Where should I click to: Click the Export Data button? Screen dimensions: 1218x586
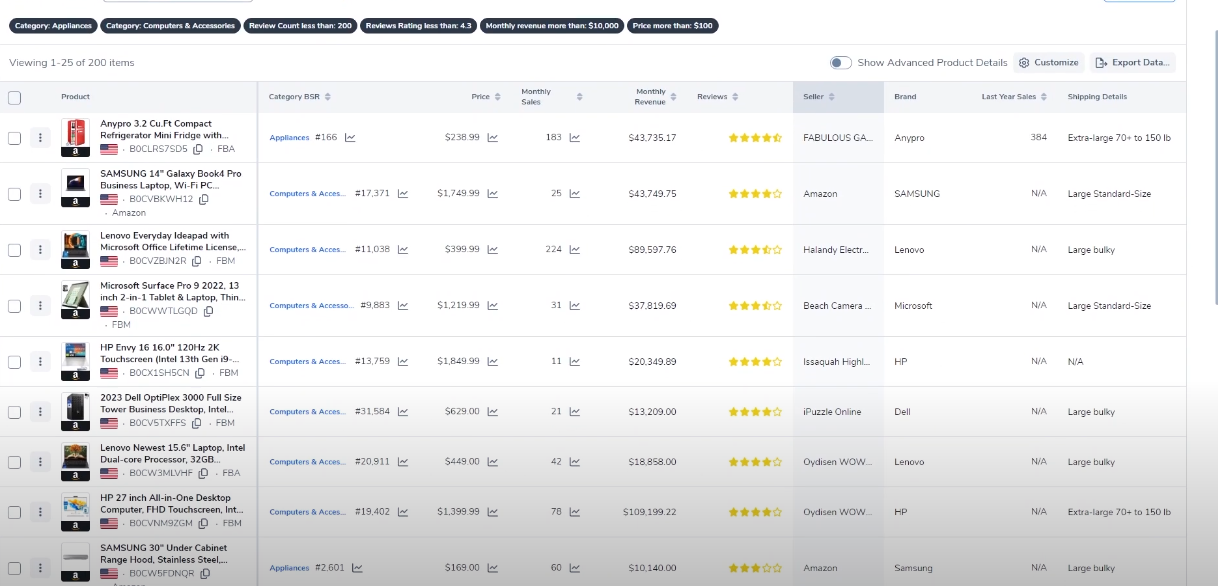1133,63
